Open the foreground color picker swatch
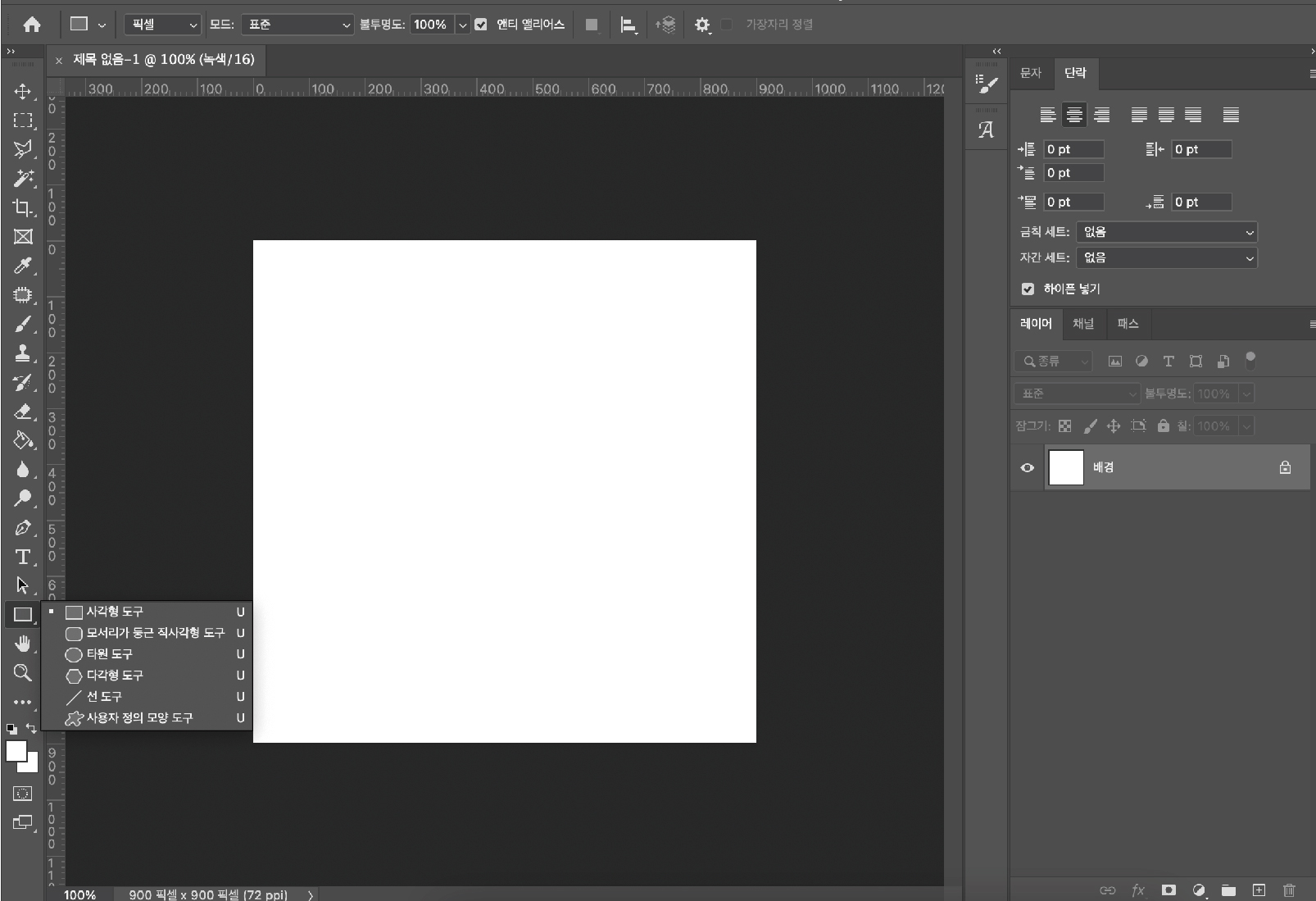Screen dimensions: 1316x901 tap(16, 751)
